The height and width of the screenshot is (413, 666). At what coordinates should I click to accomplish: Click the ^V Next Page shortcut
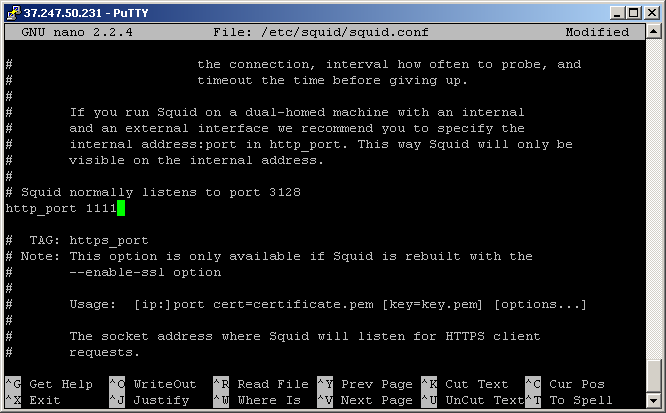pyautogui.click(x=365, y=400)
